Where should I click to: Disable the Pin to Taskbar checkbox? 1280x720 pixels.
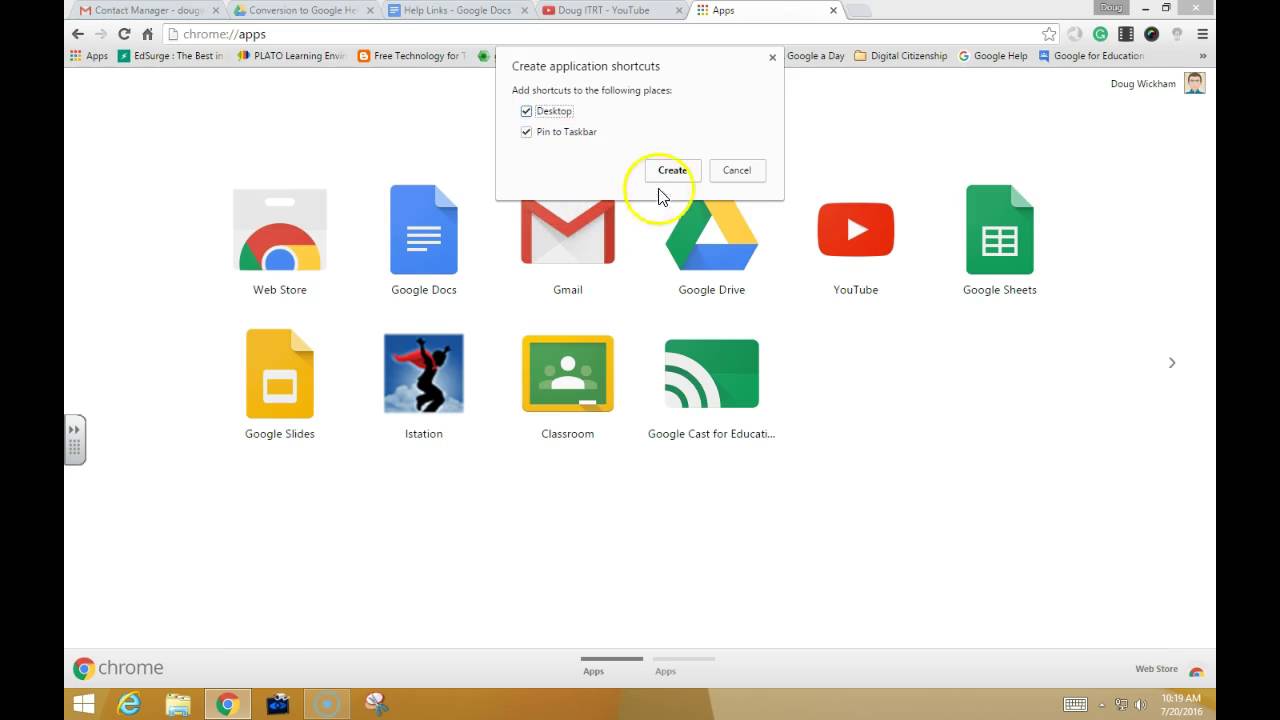[x=526, y=131]
